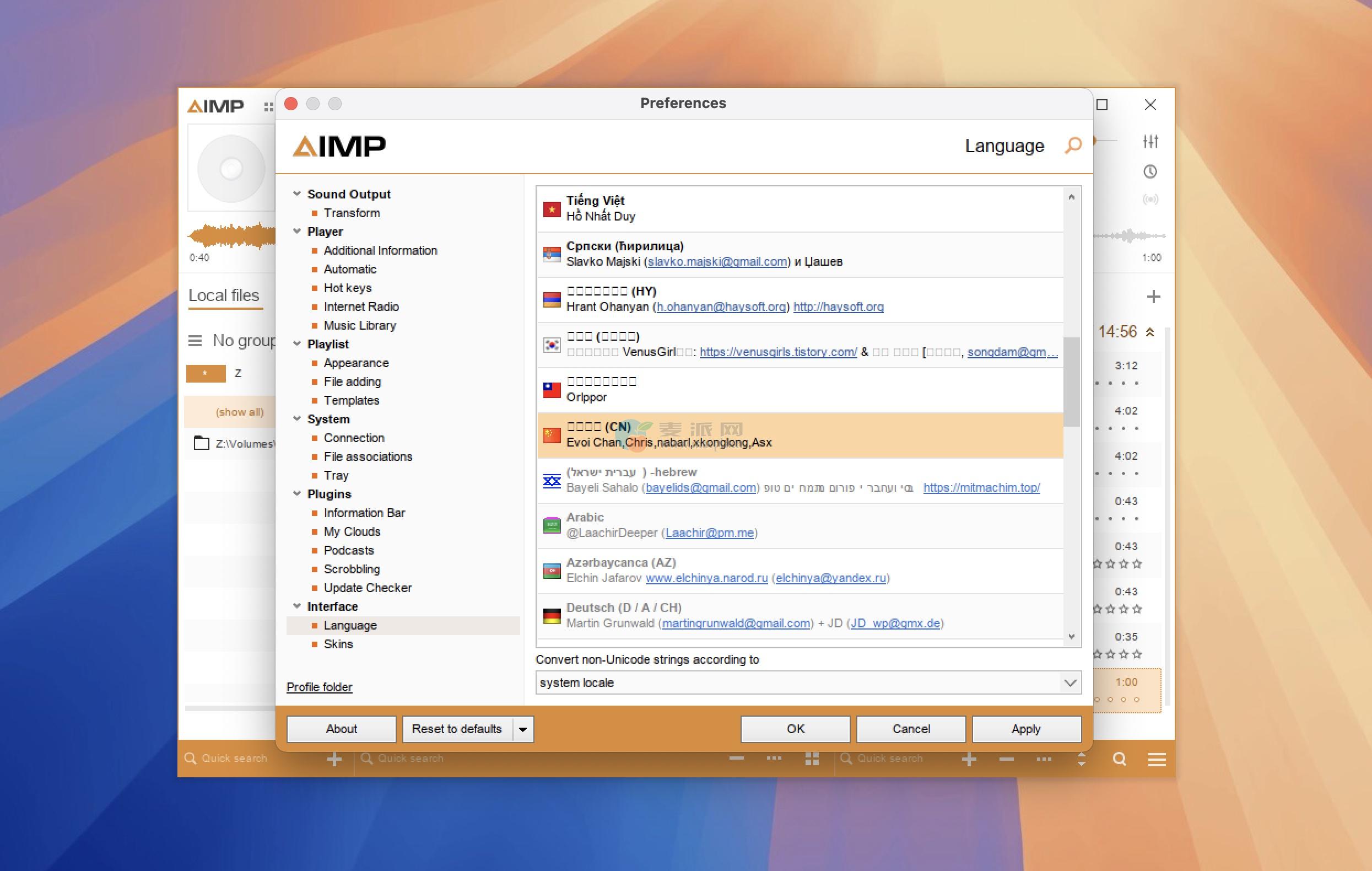Collapse the Player tree section
Viewport: 1372px width, 871px height.
pyautogui.click(x=297, y=232)
